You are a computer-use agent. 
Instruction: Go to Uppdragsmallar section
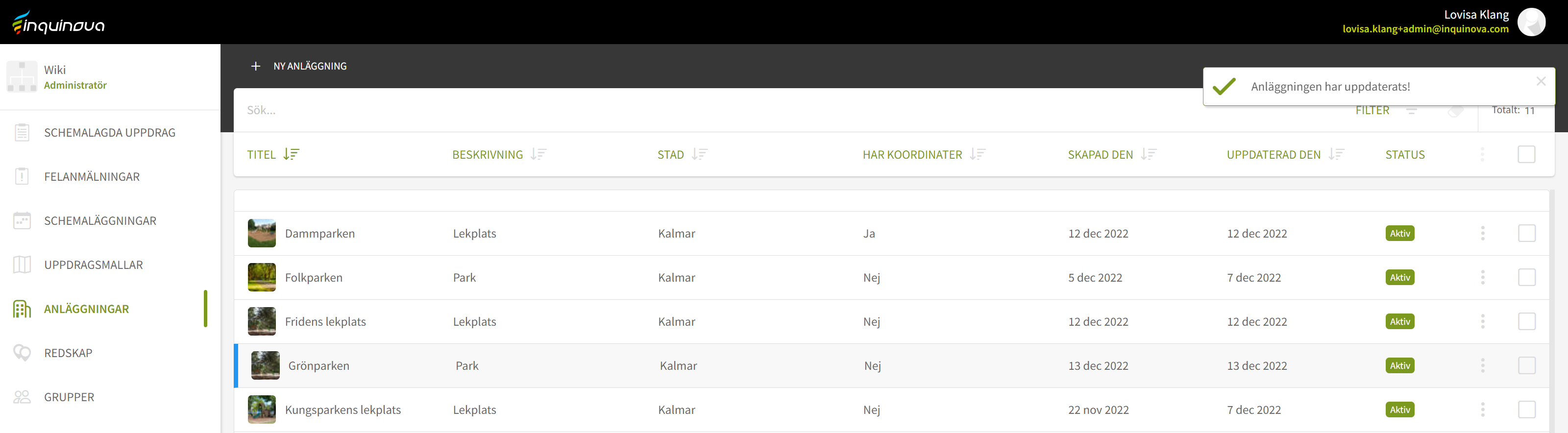[93, 265]
